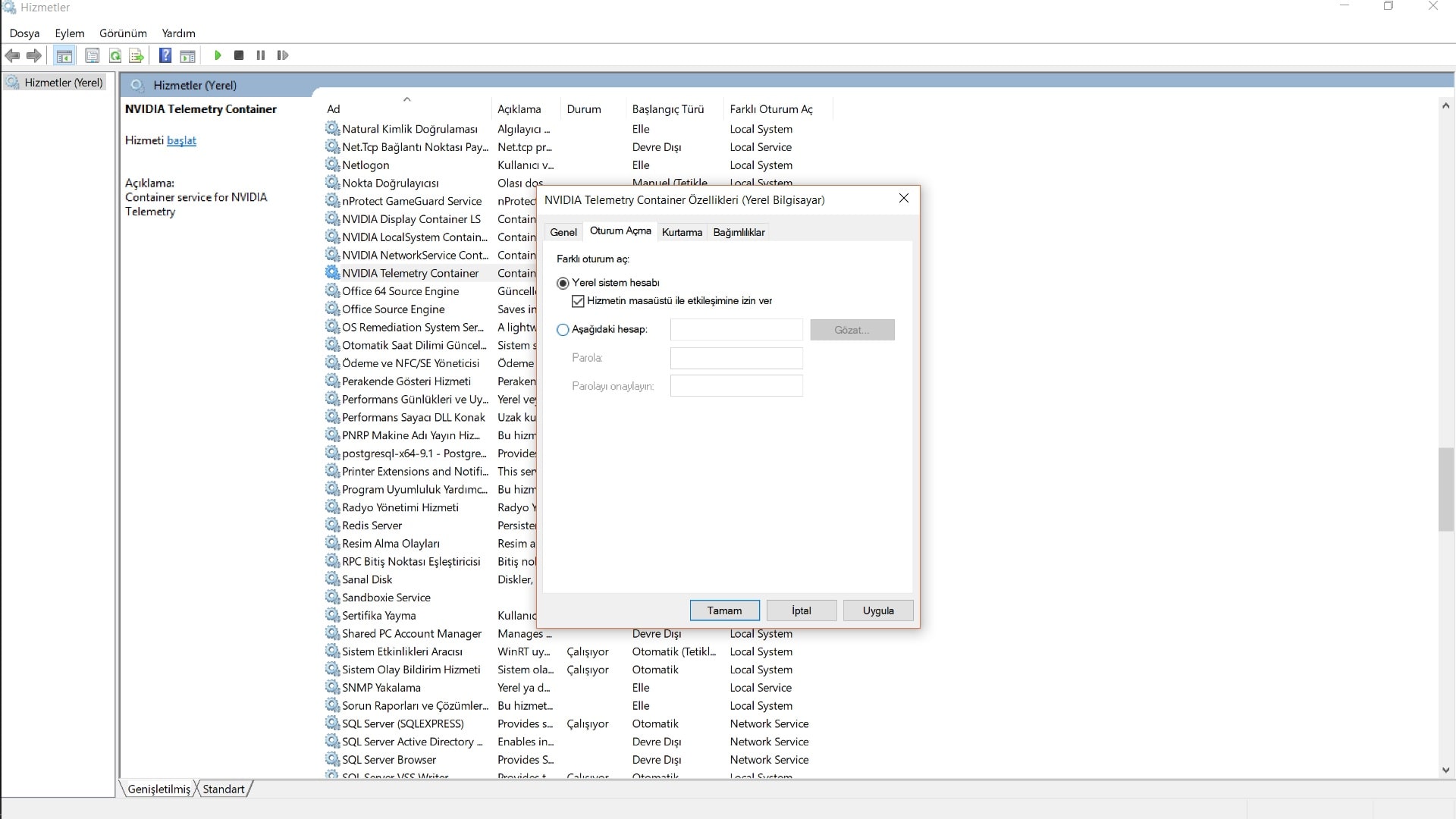Click the başlat hyperlink
Image resolution: width=1456 pixels, height=819 pixels.
[181, 140]
